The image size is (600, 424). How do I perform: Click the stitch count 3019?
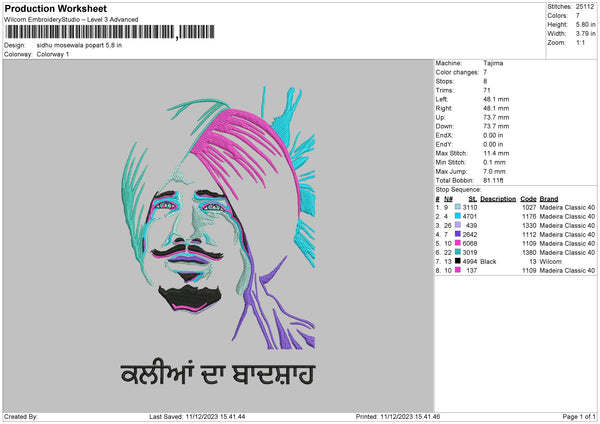click(x=470, y=252)
